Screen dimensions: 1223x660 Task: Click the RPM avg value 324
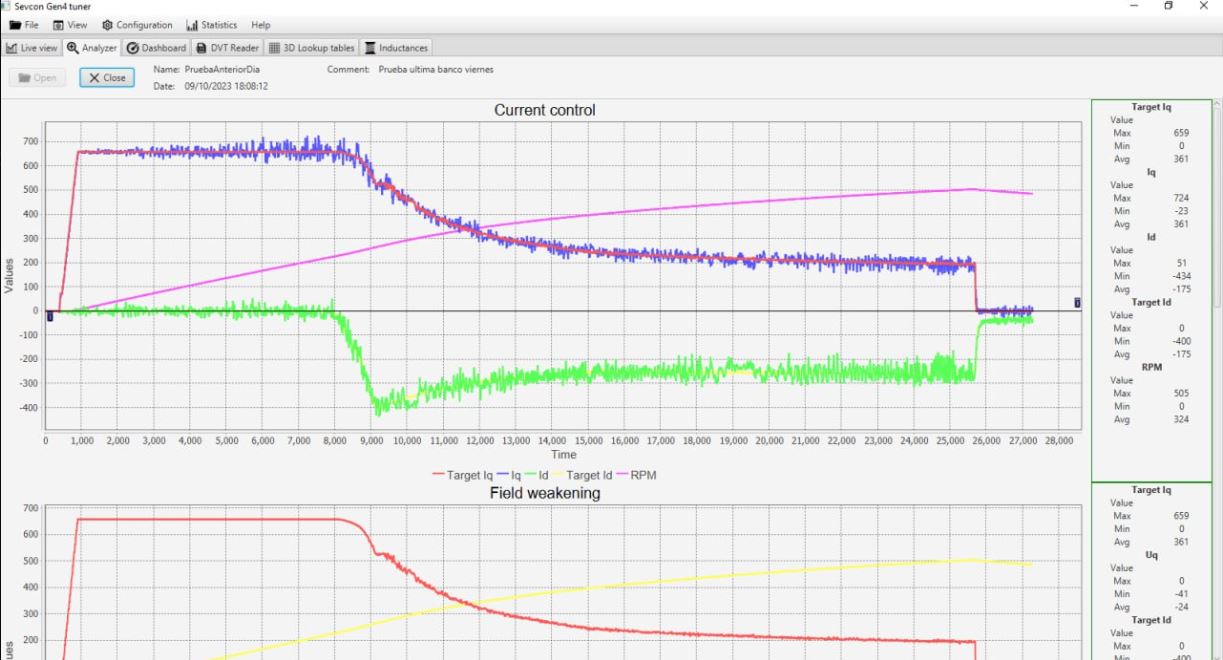tap(1181, 419)
